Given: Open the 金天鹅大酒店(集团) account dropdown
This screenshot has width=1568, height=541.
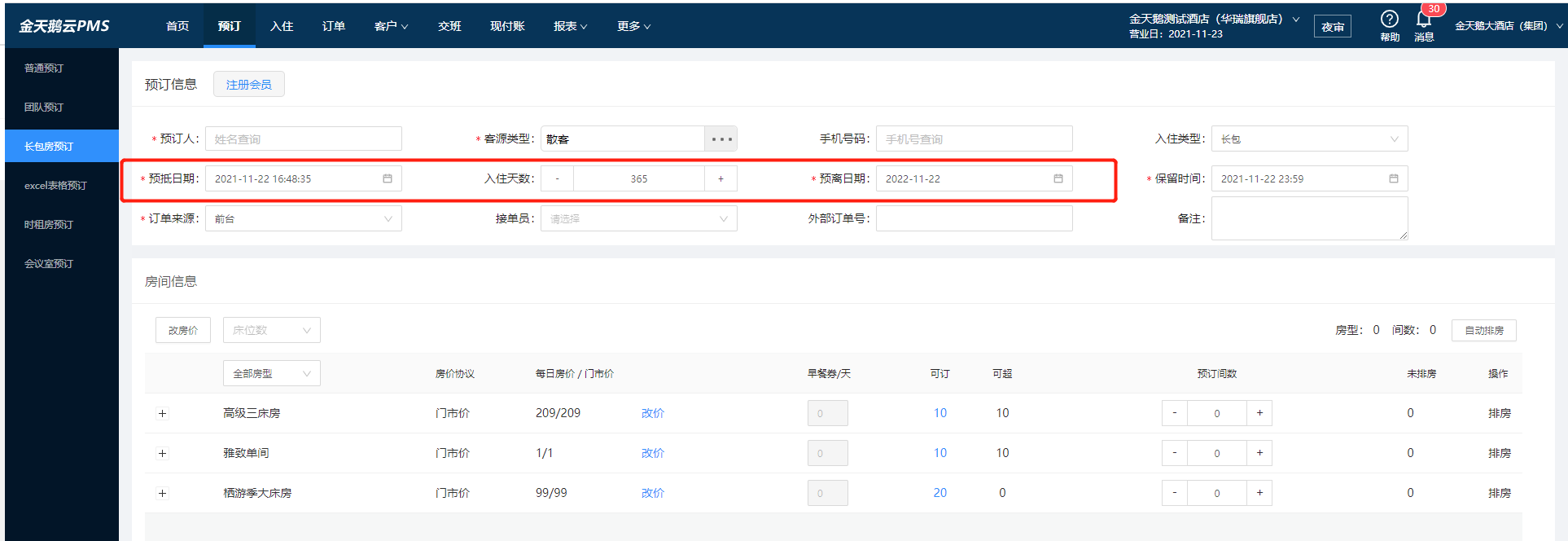Looking at the screenshot, I should (1509, 26).
